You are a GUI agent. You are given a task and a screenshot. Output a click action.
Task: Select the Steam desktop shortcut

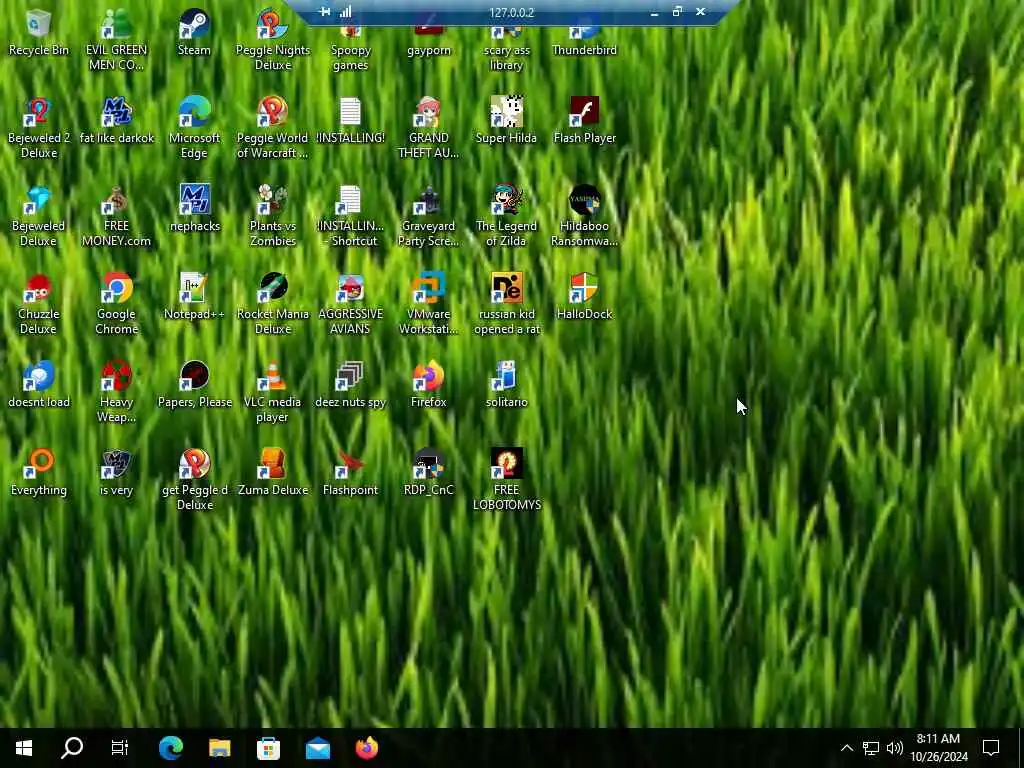click(194, 33)
